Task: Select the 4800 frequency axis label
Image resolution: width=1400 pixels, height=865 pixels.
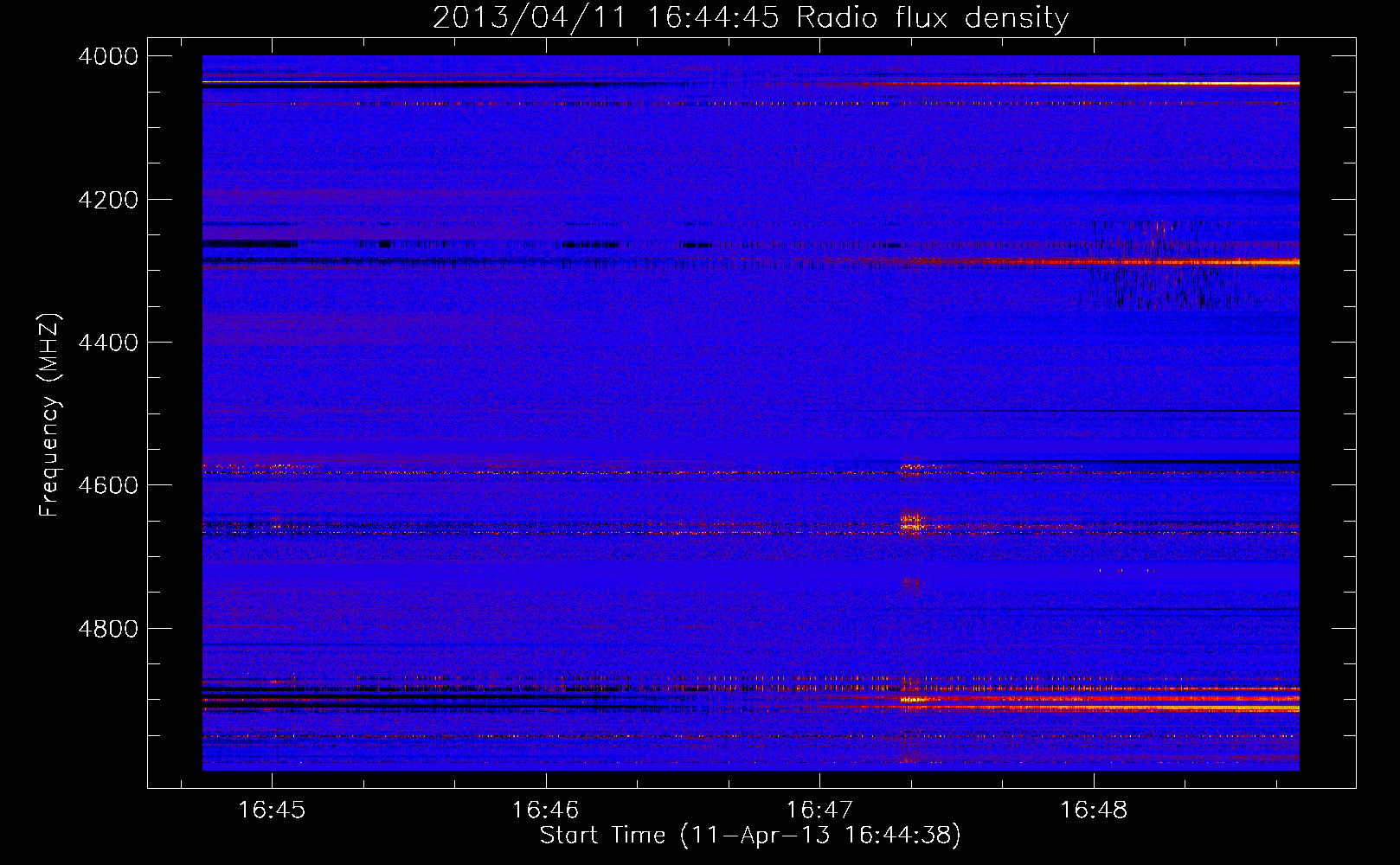Action: coord(108,628)
